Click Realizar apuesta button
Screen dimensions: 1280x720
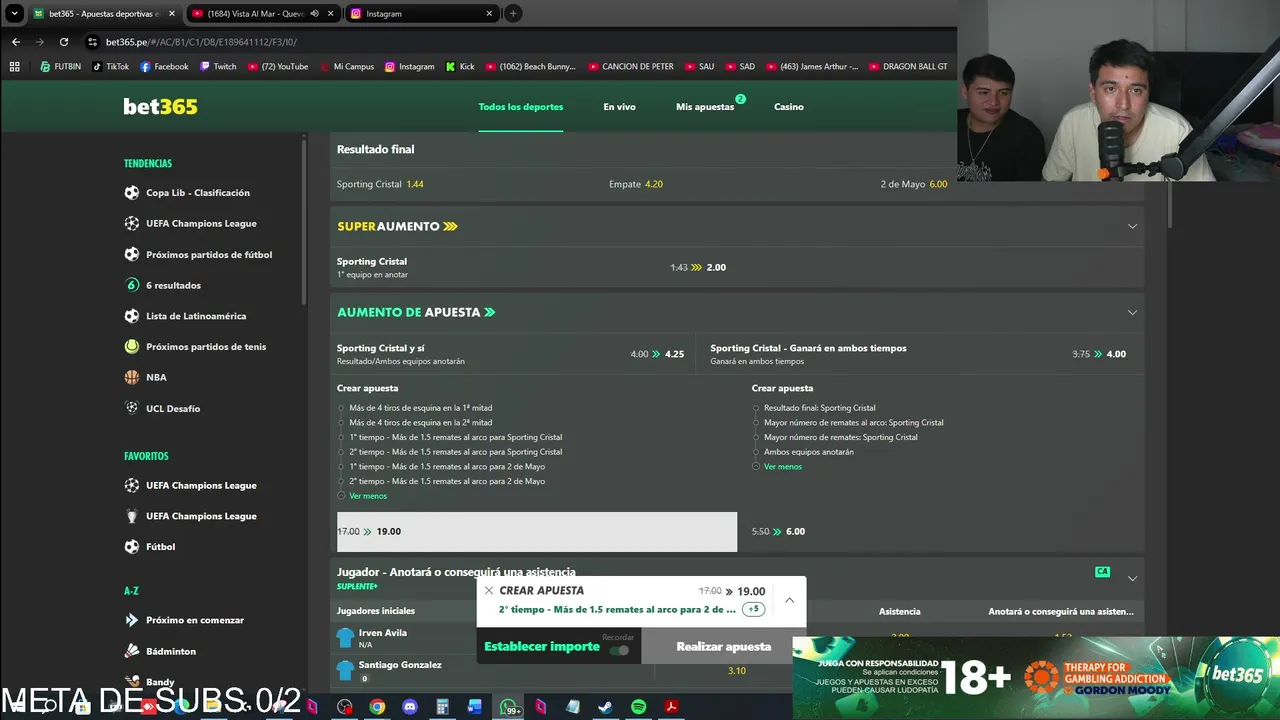tap(723, 647)
